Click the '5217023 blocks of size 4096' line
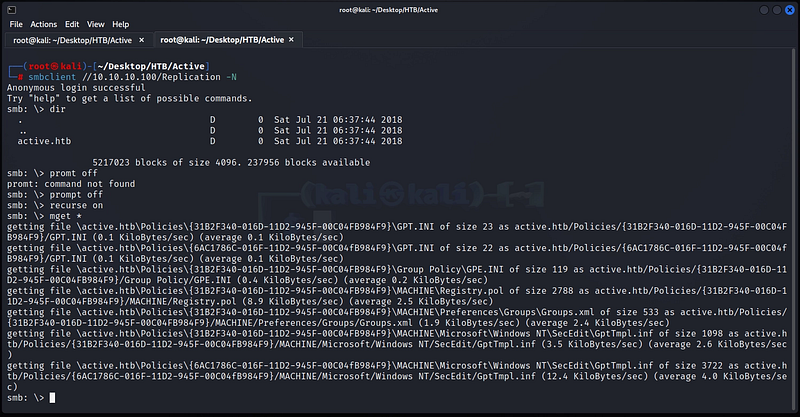 point(231,162)
